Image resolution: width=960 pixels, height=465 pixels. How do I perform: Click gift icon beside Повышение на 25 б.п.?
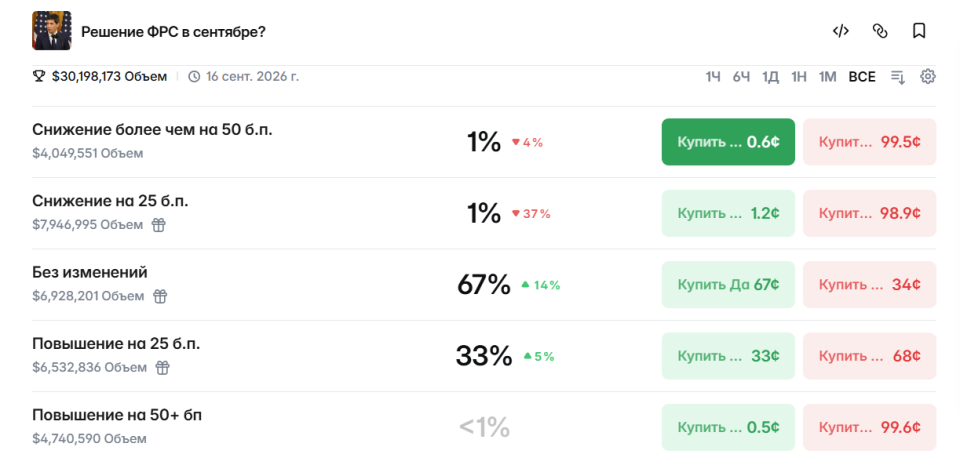(x=162, y=368)
